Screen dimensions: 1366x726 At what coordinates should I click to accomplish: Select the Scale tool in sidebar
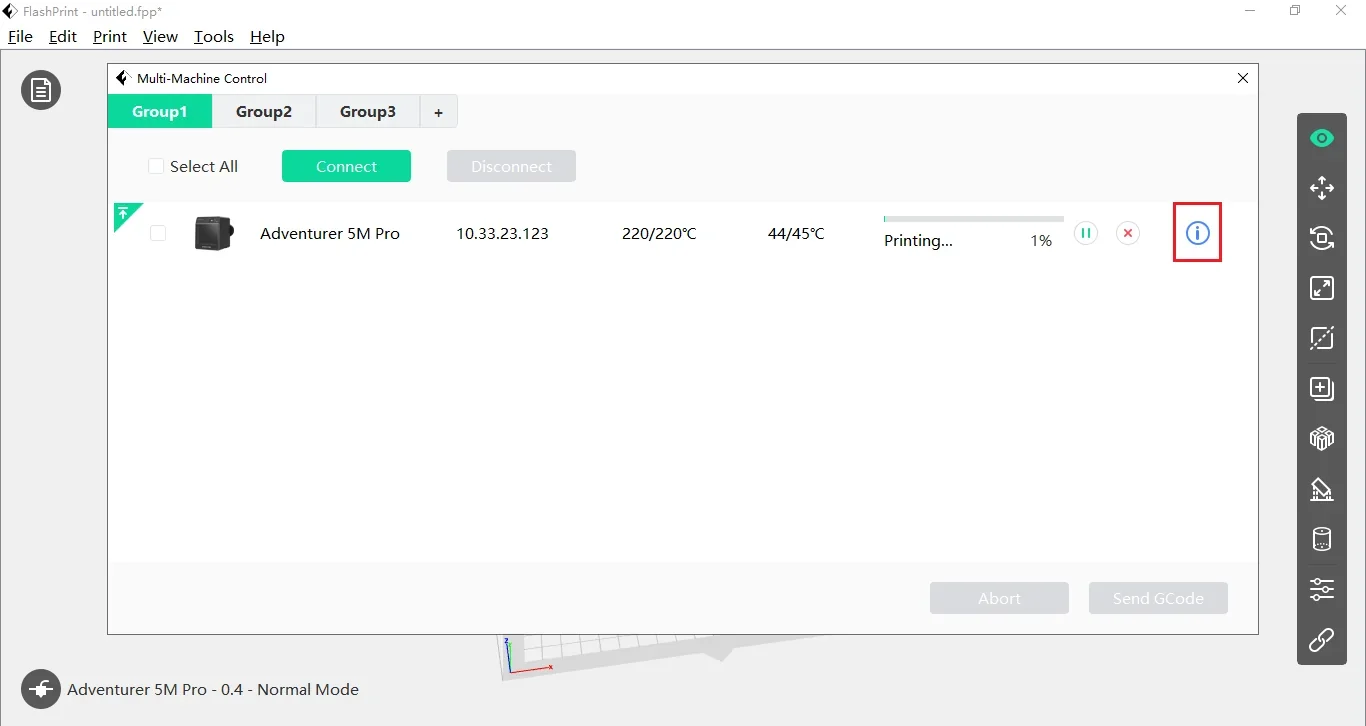1322,288
